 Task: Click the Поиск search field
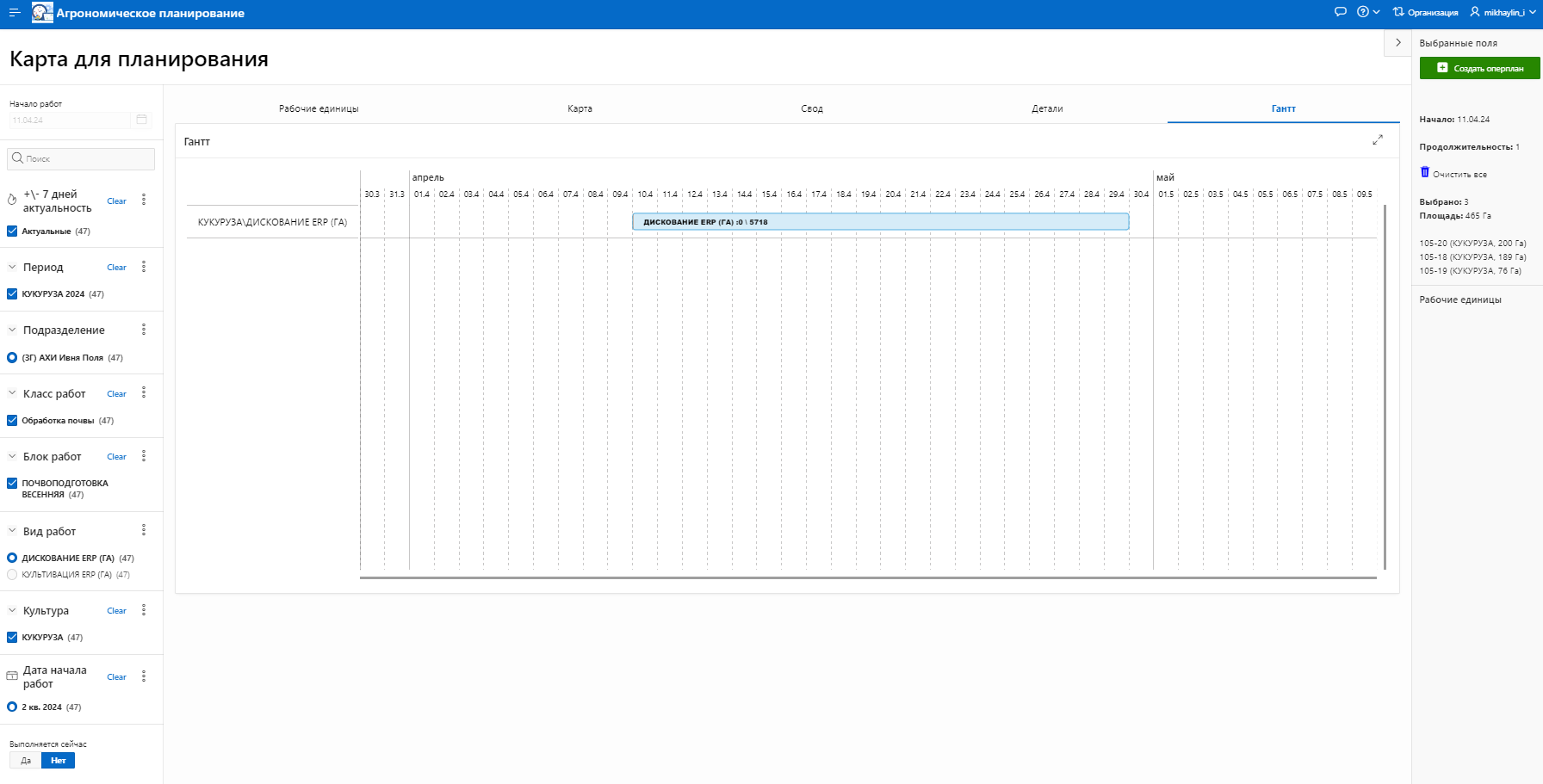pos(82,159)
